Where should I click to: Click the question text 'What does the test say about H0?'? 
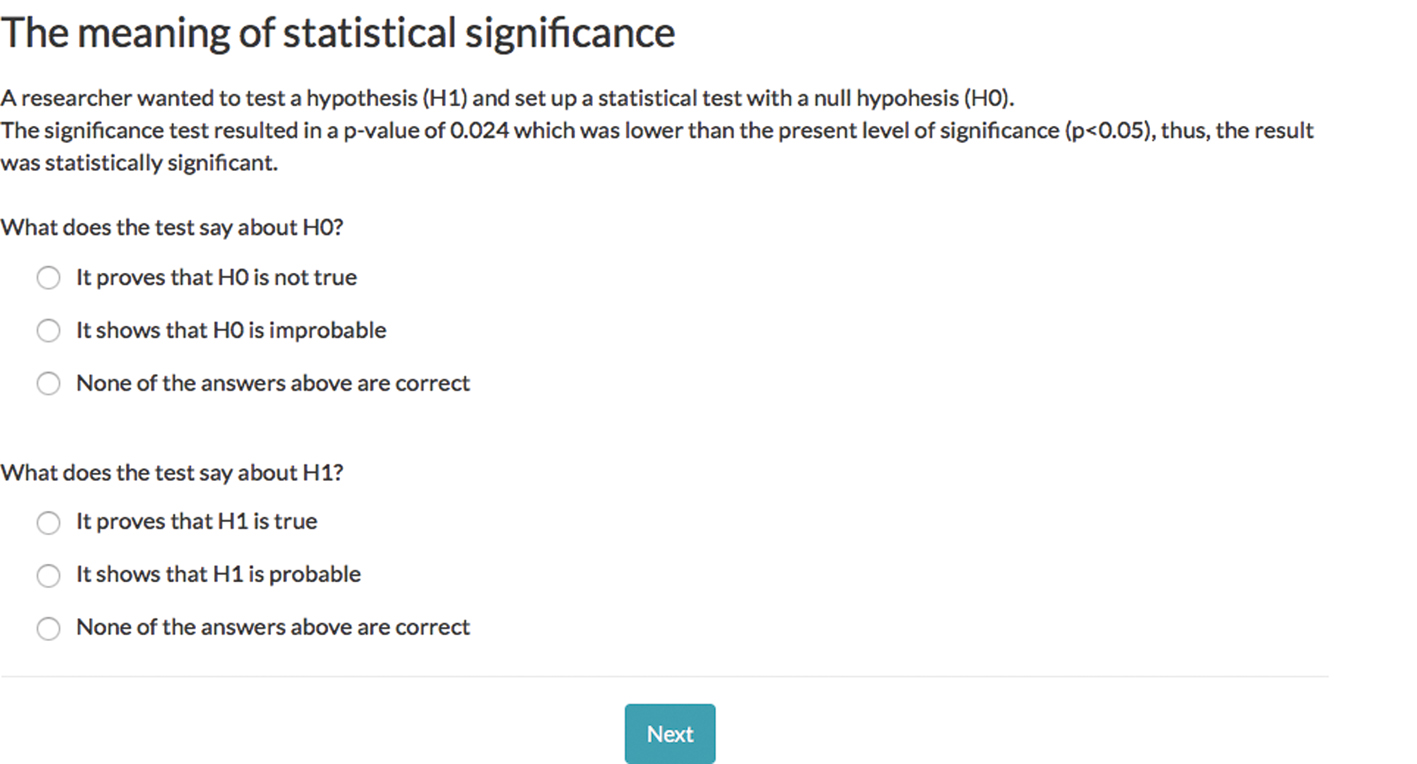pyautogui.click(x=172, y=227)
